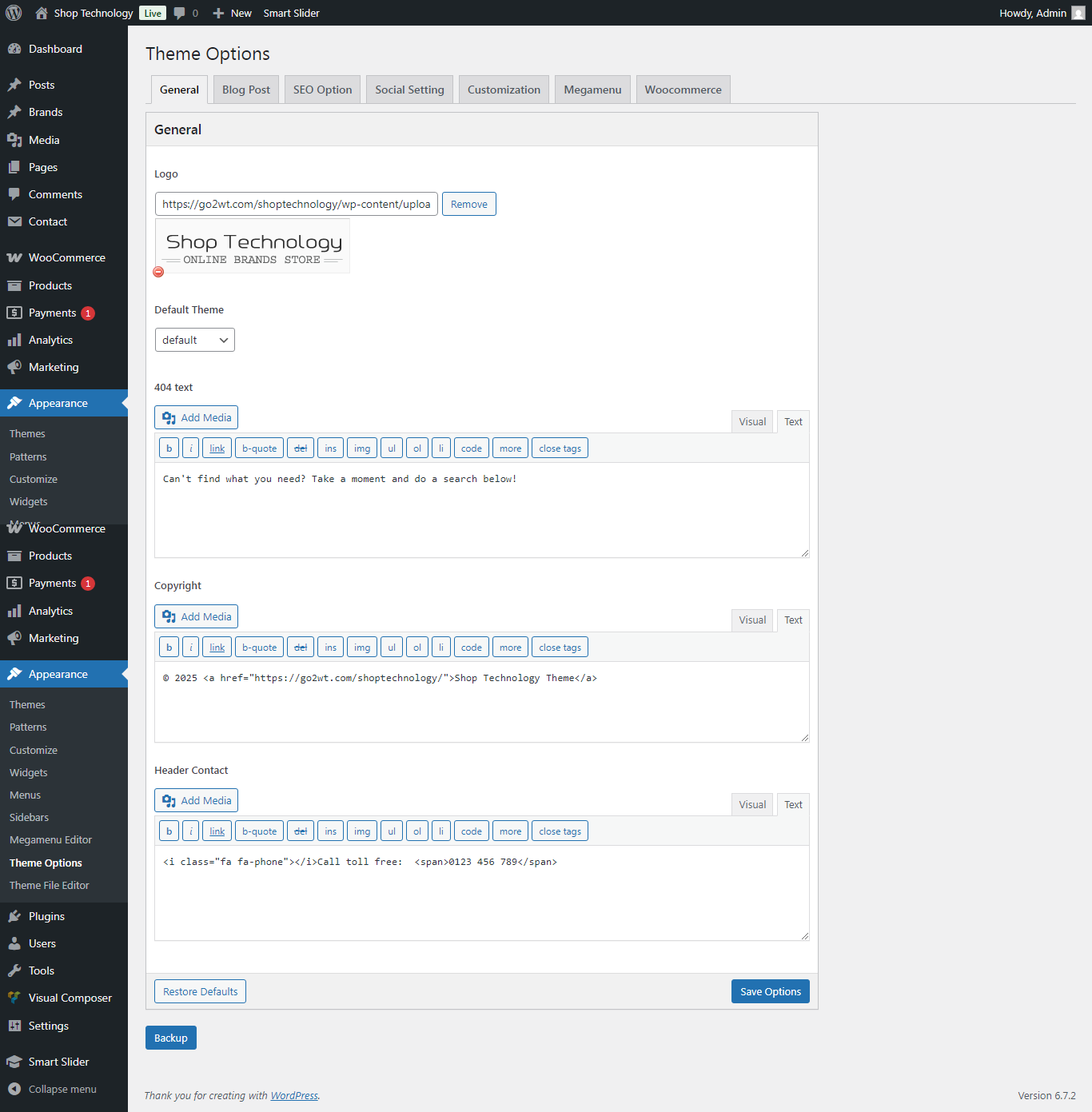Click into the Copyright textarea
The image size is (1092, 1112).
(482, 702)
